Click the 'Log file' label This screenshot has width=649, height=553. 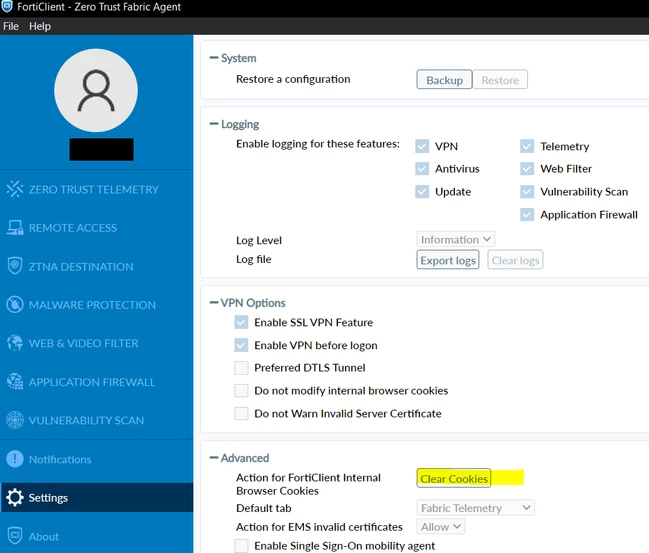coord(254,259)
